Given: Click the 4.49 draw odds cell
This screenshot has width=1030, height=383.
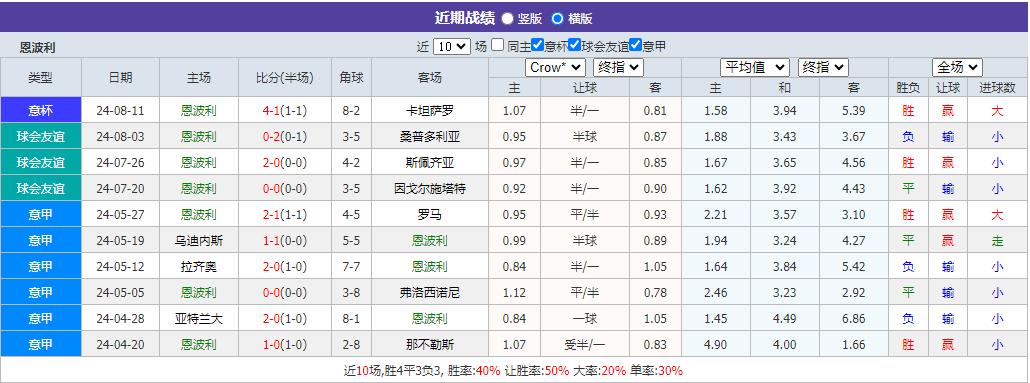Looking at the screenshot, I should pos(784,319).
